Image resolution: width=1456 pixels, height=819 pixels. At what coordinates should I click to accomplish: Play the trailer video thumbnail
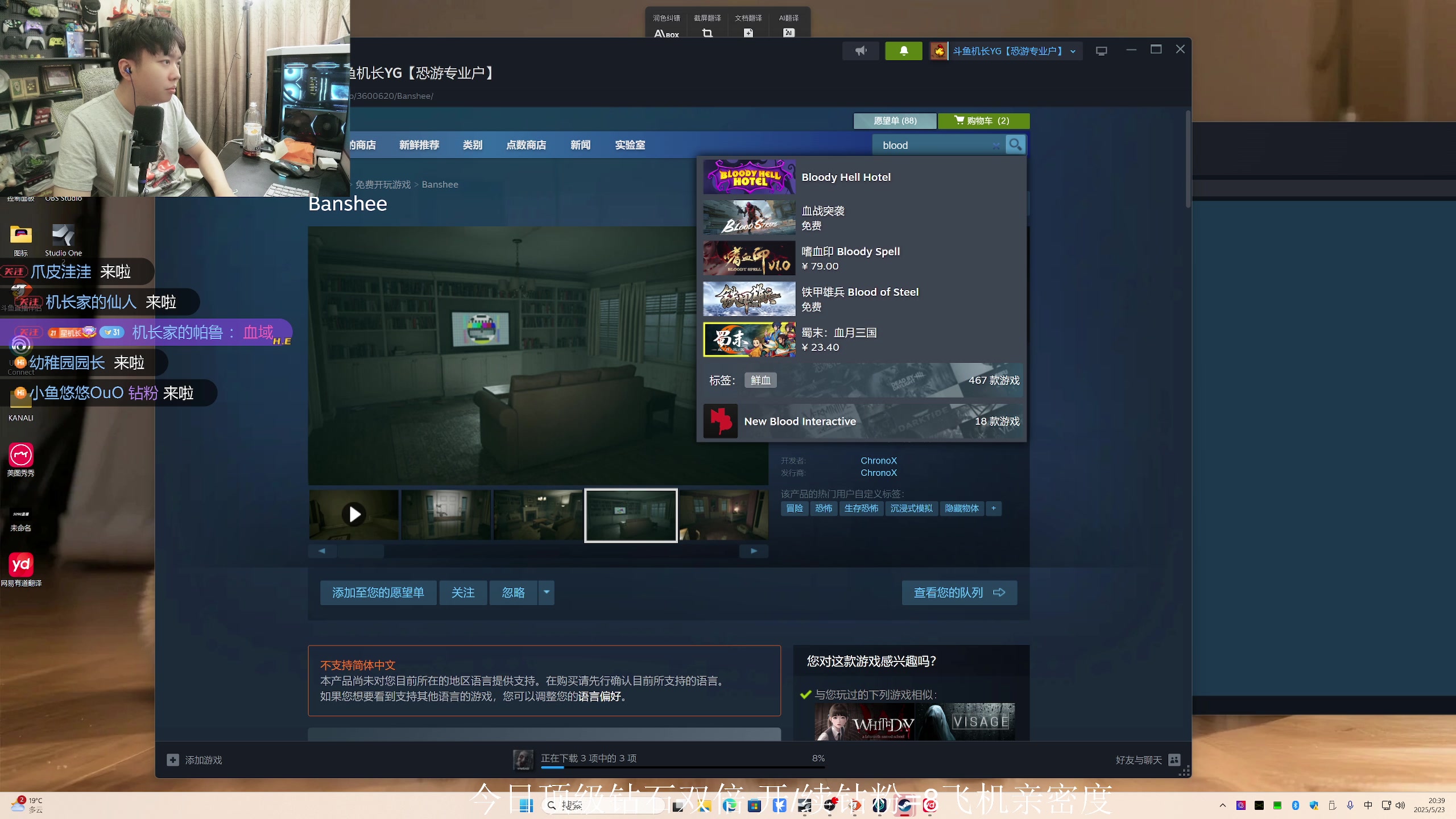tap(354, 515)
